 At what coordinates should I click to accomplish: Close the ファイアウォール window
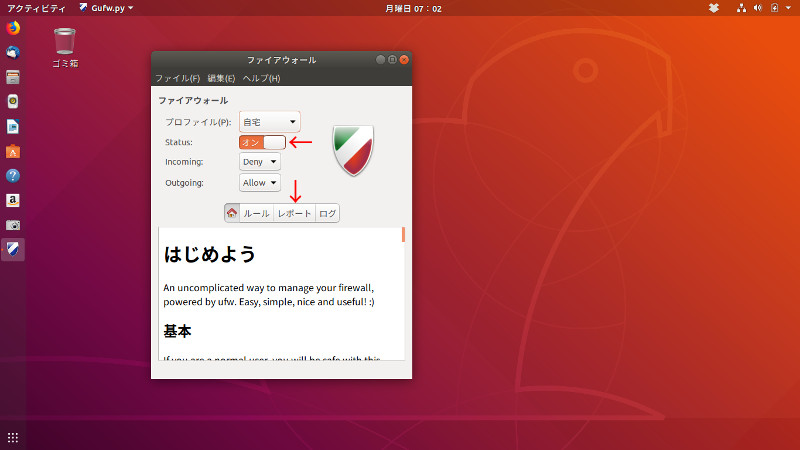404,60
